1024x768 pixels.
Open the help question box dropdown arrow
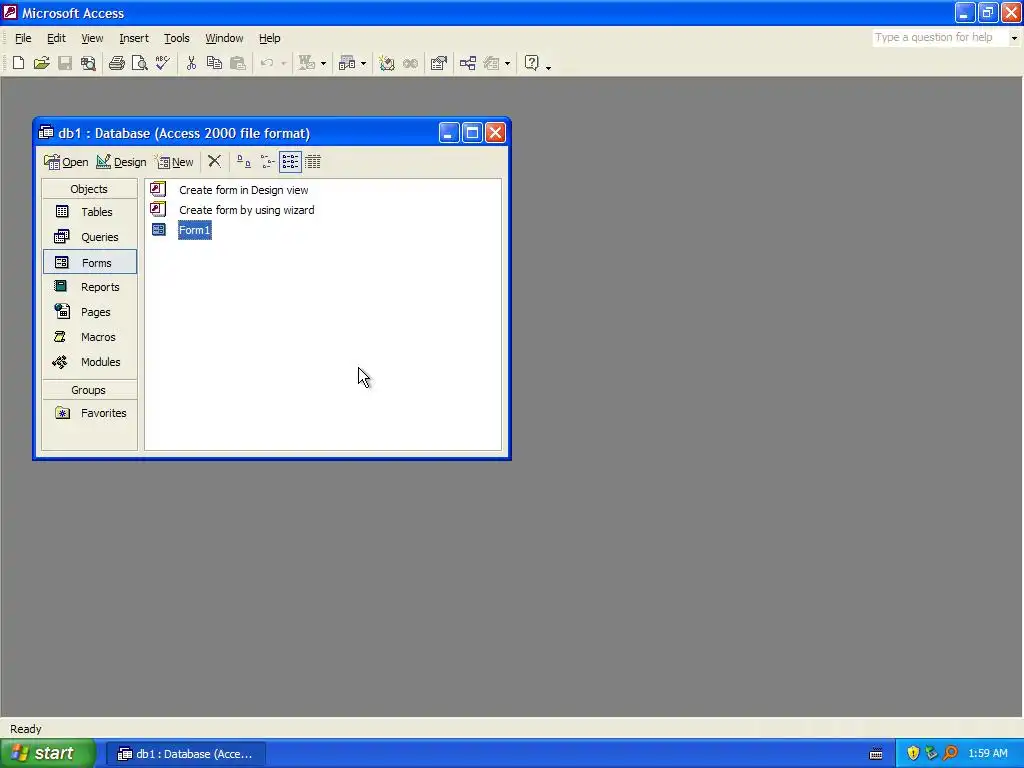coord(1014,38)
